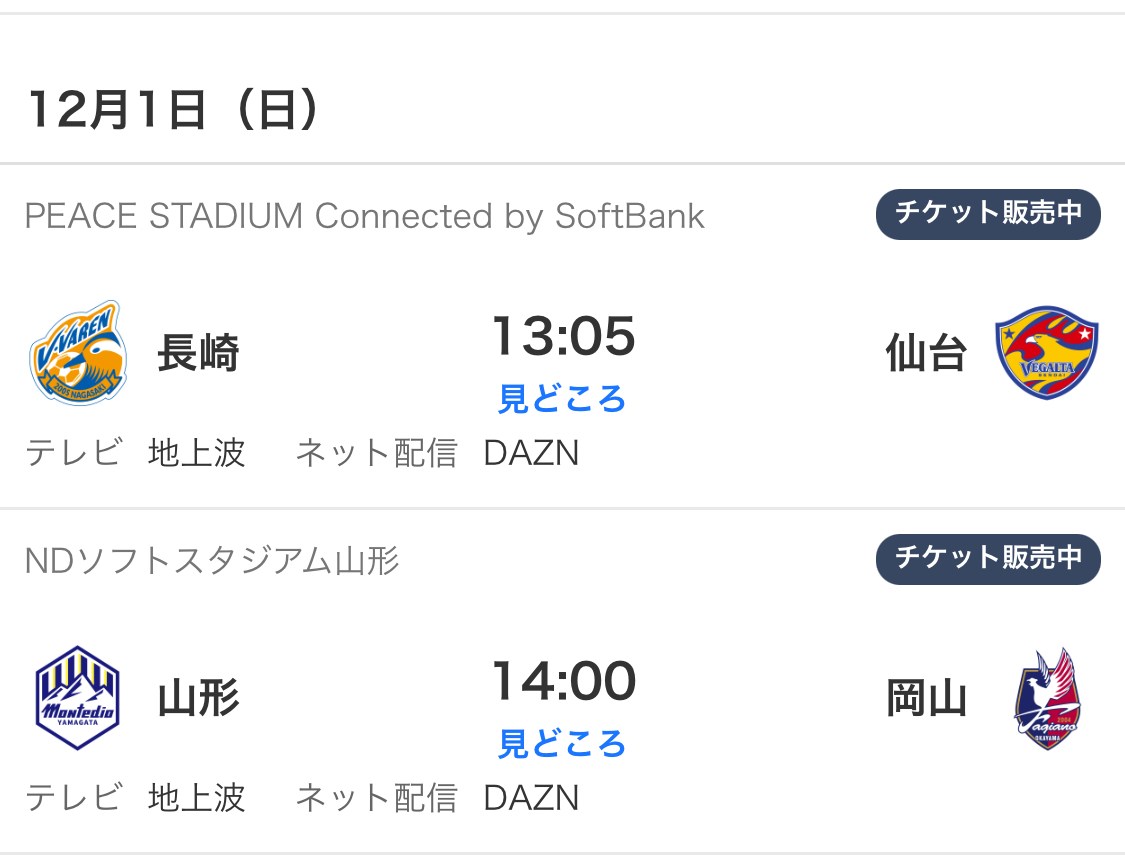Click DAZN in the 山形 vs 岡山 match
Image resolution: width=1125 pixels, height=855 pixels.
531,798
